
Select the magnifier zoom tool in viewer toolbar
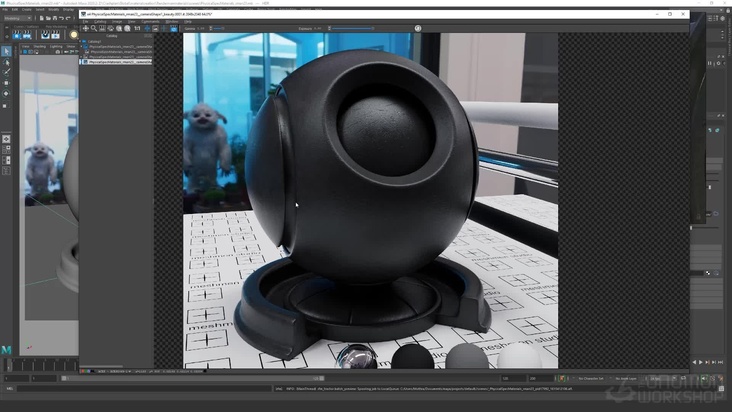tap(94, 28)
